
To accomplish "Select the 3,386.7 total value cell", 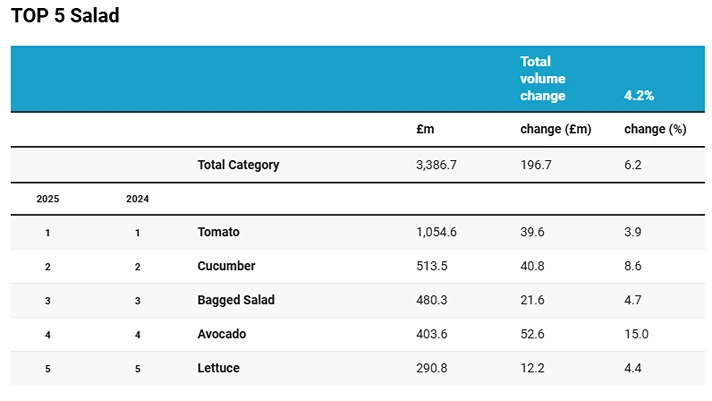I will (436, 165).
